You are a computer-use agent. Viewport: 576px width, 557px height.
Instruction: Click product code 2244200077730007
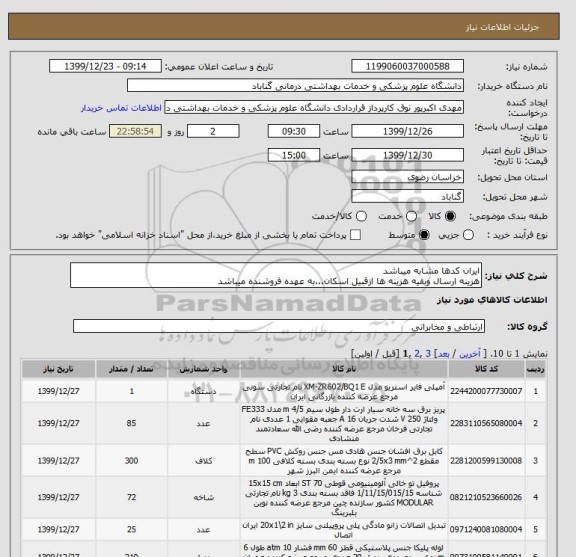tap(486, 391)
